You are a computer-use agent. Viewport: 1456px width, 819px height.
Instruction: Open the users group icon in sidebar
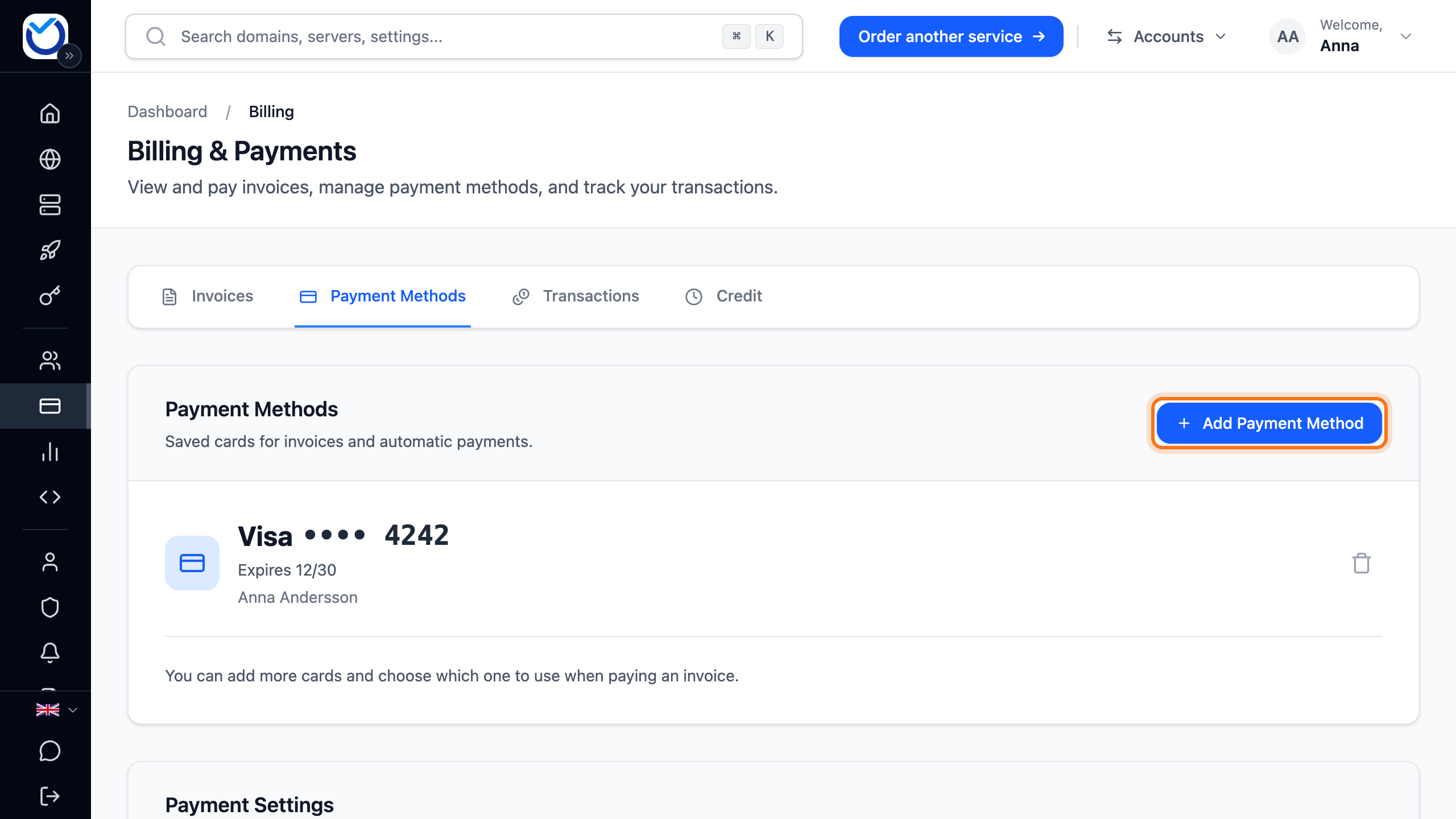point(50,361)
